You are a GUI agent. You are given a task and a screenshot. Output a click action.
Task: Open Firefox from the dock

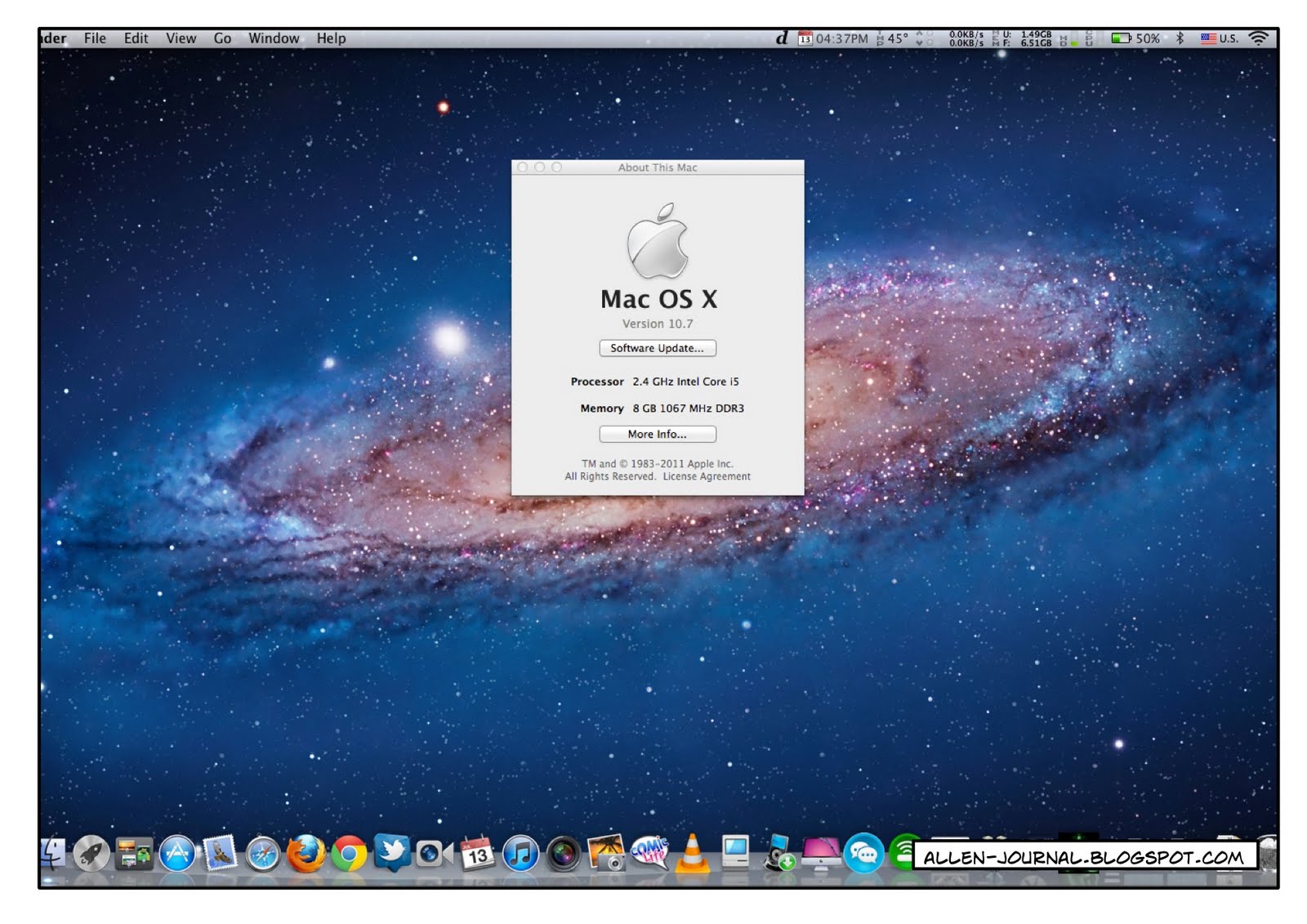pos(306,855)
